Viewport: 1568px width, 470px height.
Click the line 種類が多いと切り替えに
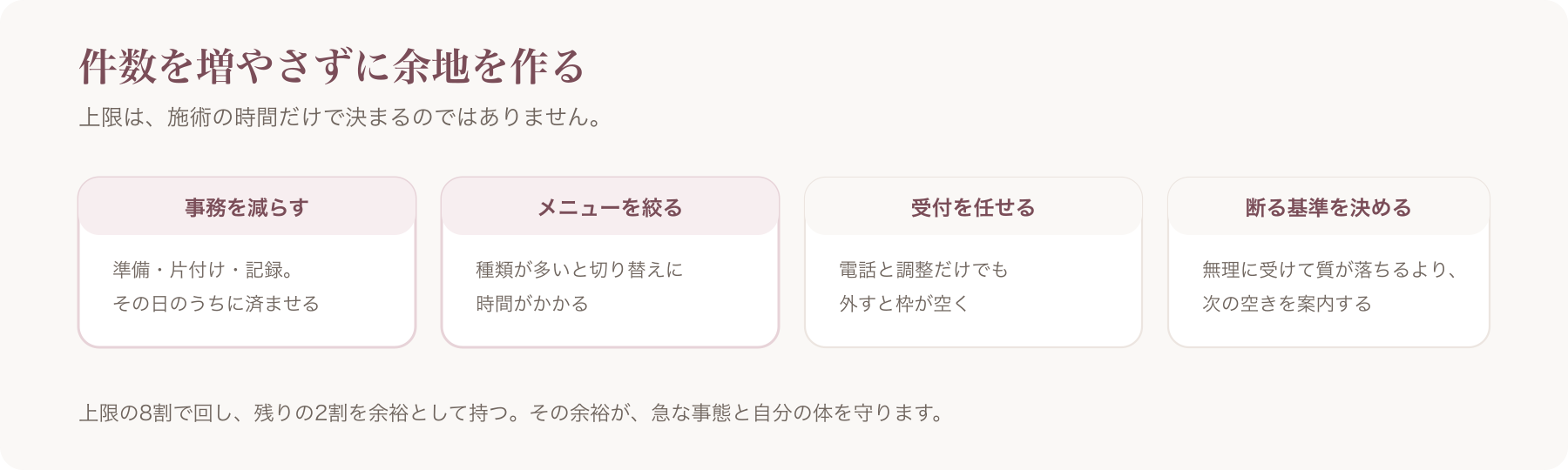[579, 270]
